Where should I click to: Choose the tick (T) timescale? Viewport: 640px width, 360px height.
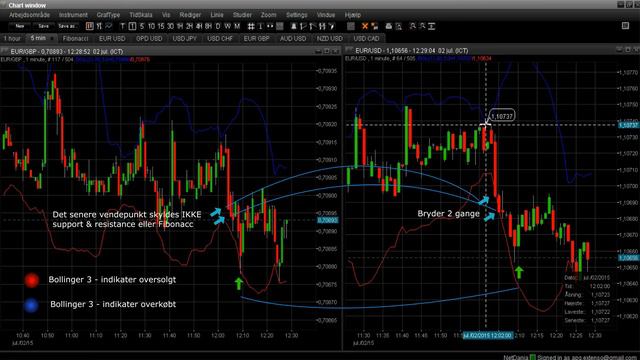[122, 26]
